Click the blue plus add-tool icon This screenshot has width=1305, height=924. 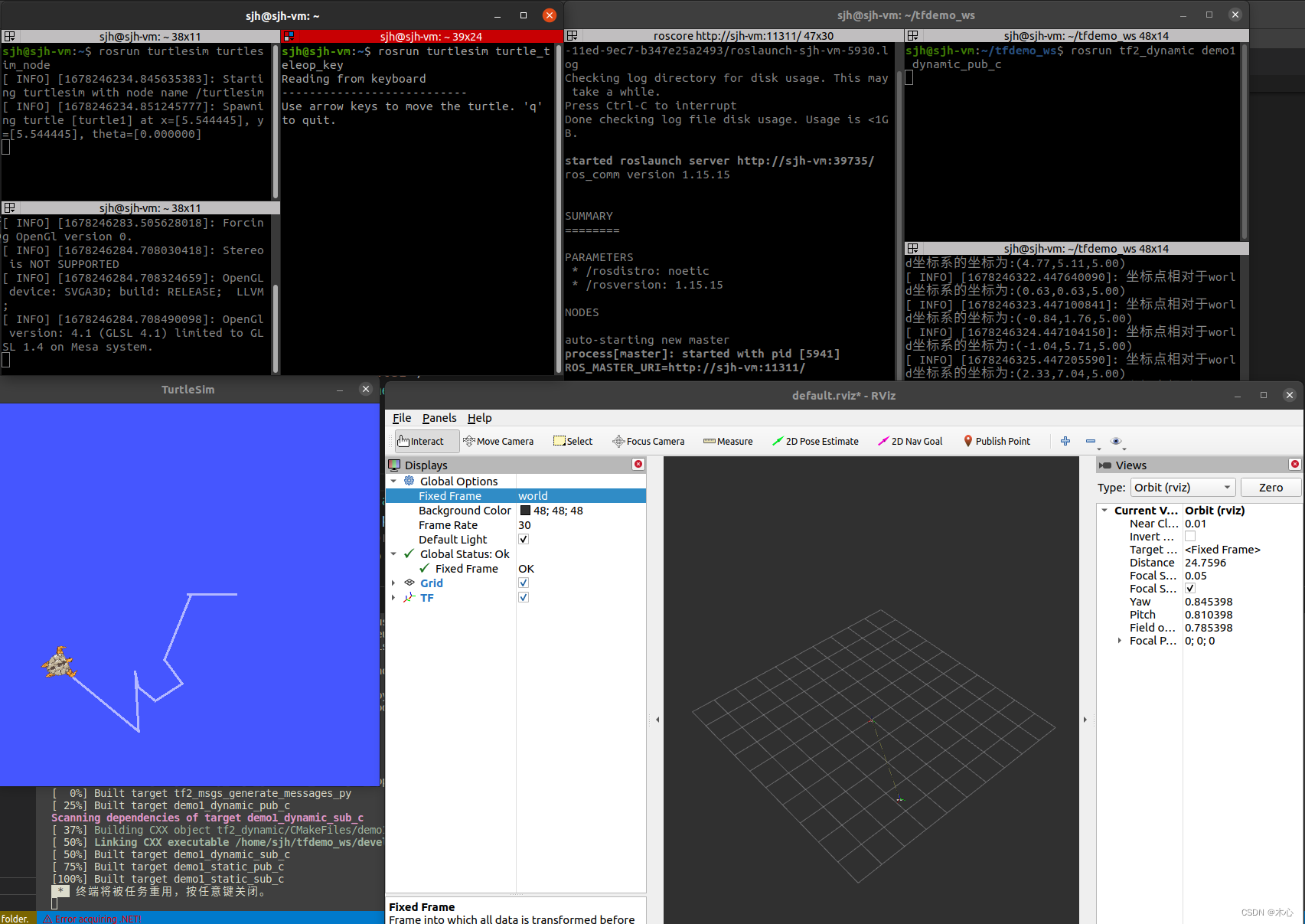[1065, 441]
